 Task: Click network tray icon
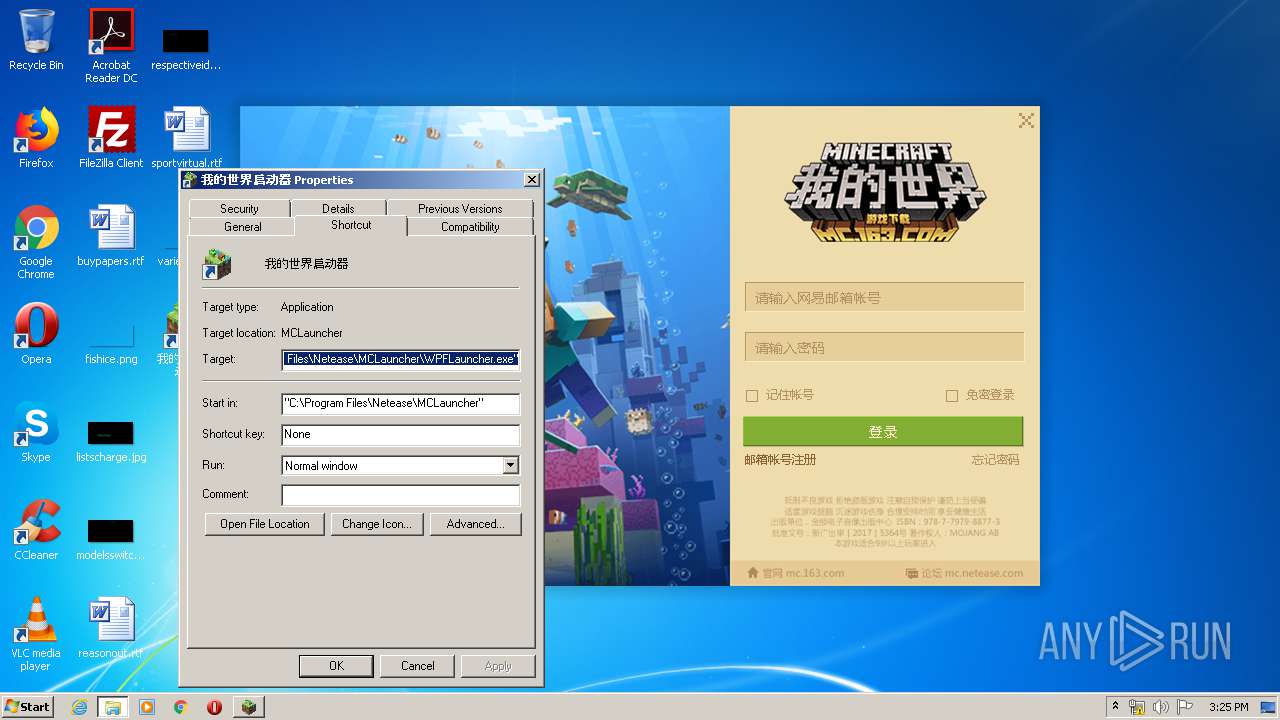[1137, 707]
